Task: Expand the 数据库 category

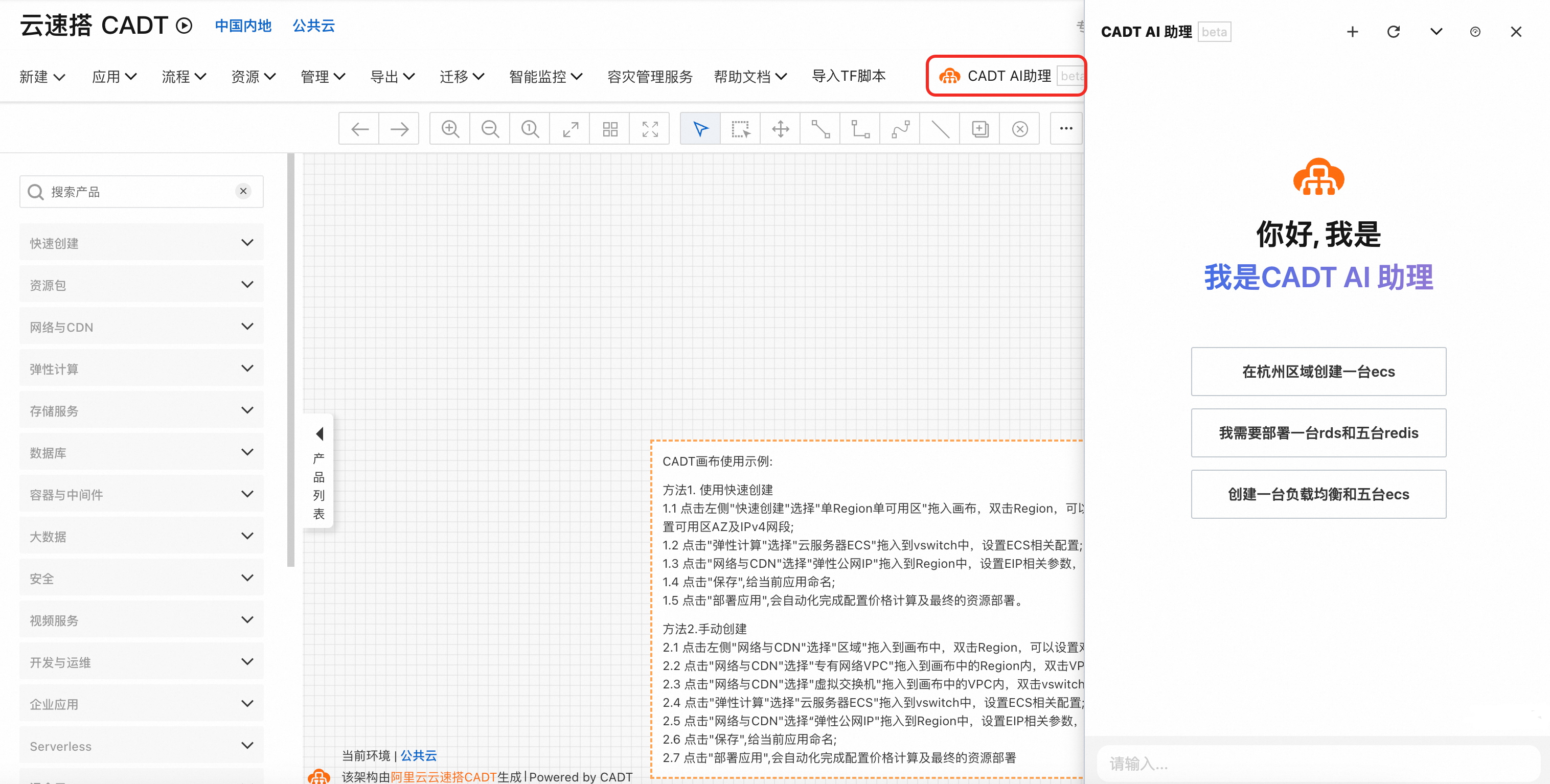Action: [142, 452]
